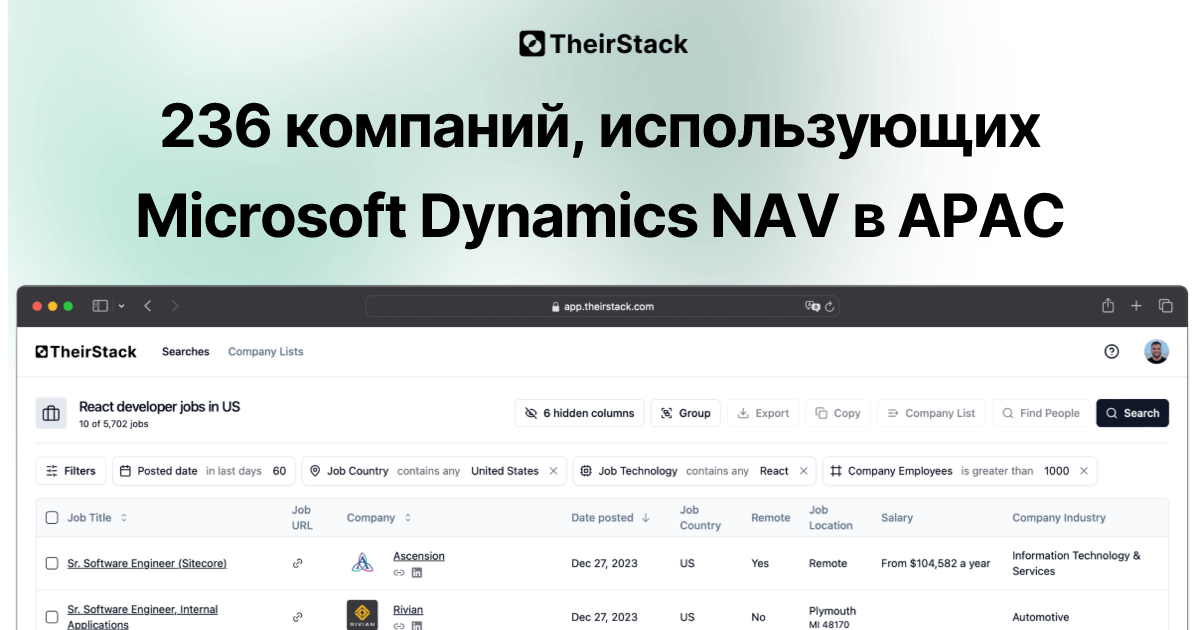
Task: Open the Sr. Software Engineer (Sitecore) job link
Action: (x=147, y=563)
